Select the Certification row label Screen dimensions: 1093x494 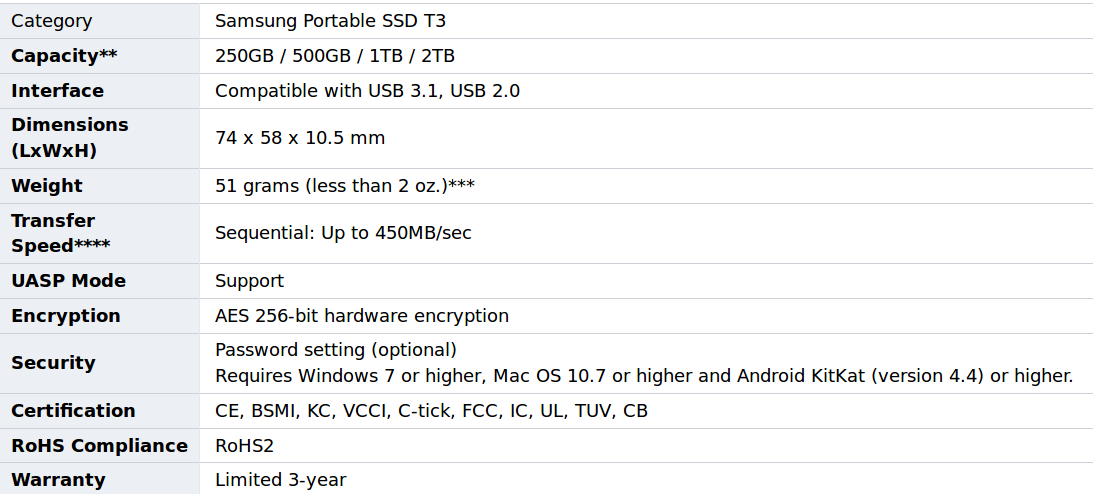tap(73, 411)
